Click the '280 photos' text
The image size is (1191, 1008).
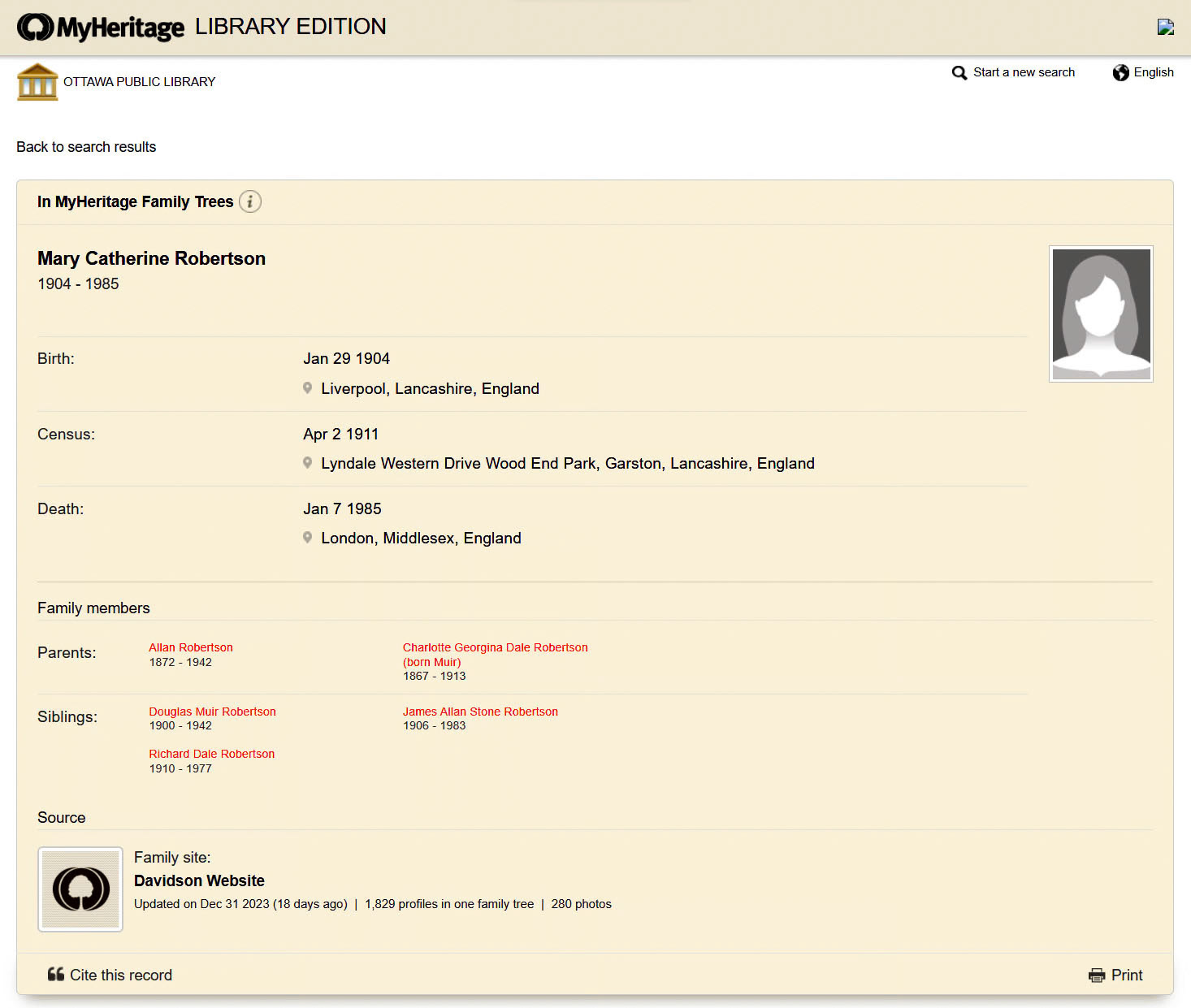581,904
